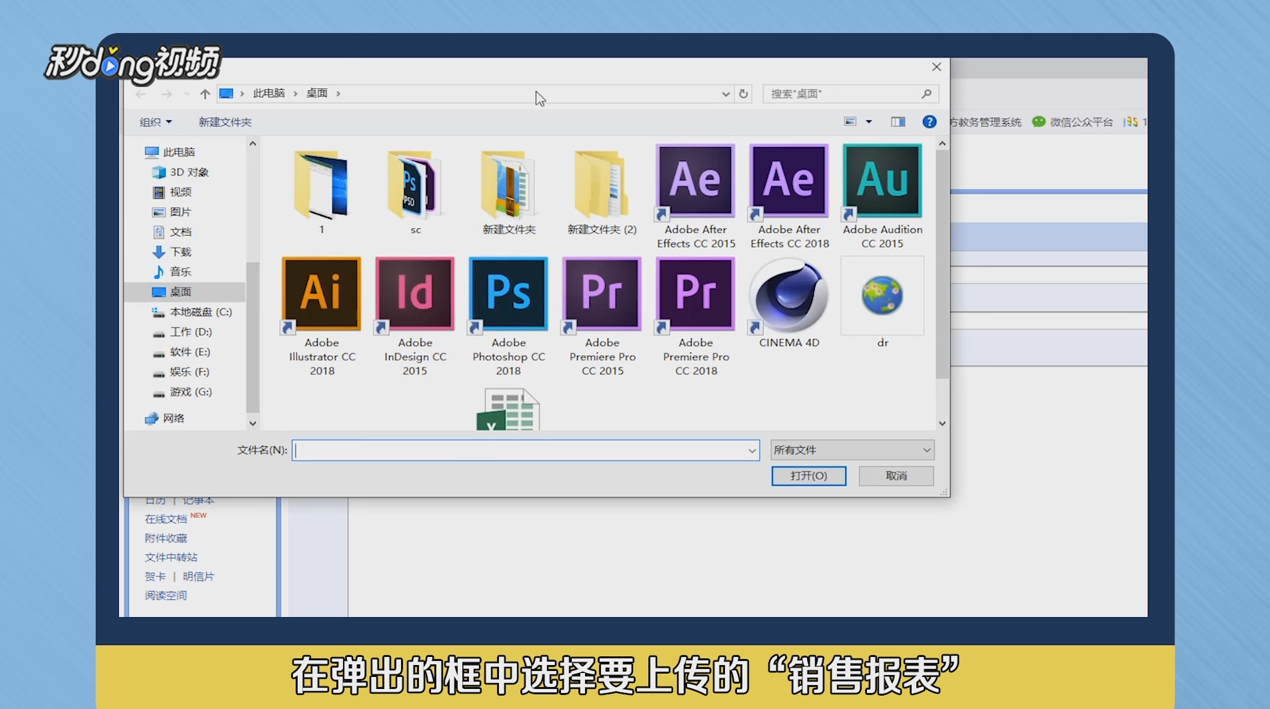Select 音乐 in navigation tree
This screenshot has width=1270, height=709.
click(172, 272)
